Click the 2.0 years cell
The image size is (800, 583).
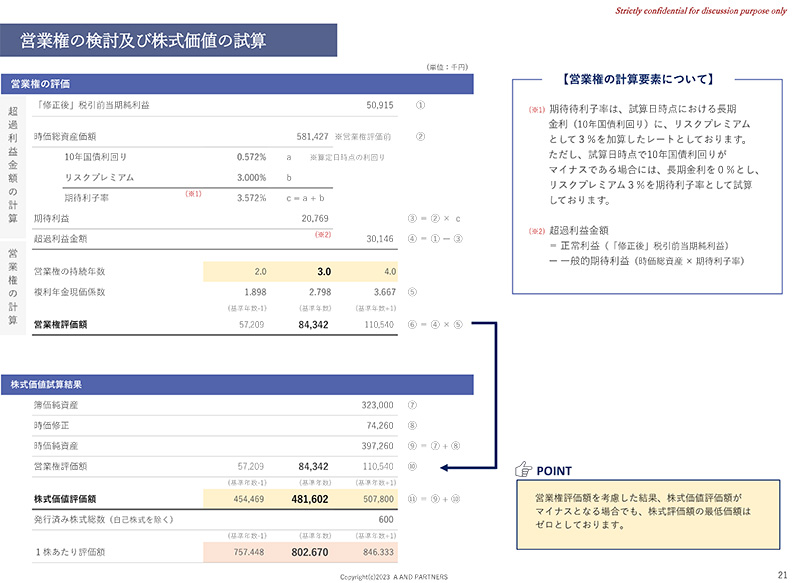[260, 271]
